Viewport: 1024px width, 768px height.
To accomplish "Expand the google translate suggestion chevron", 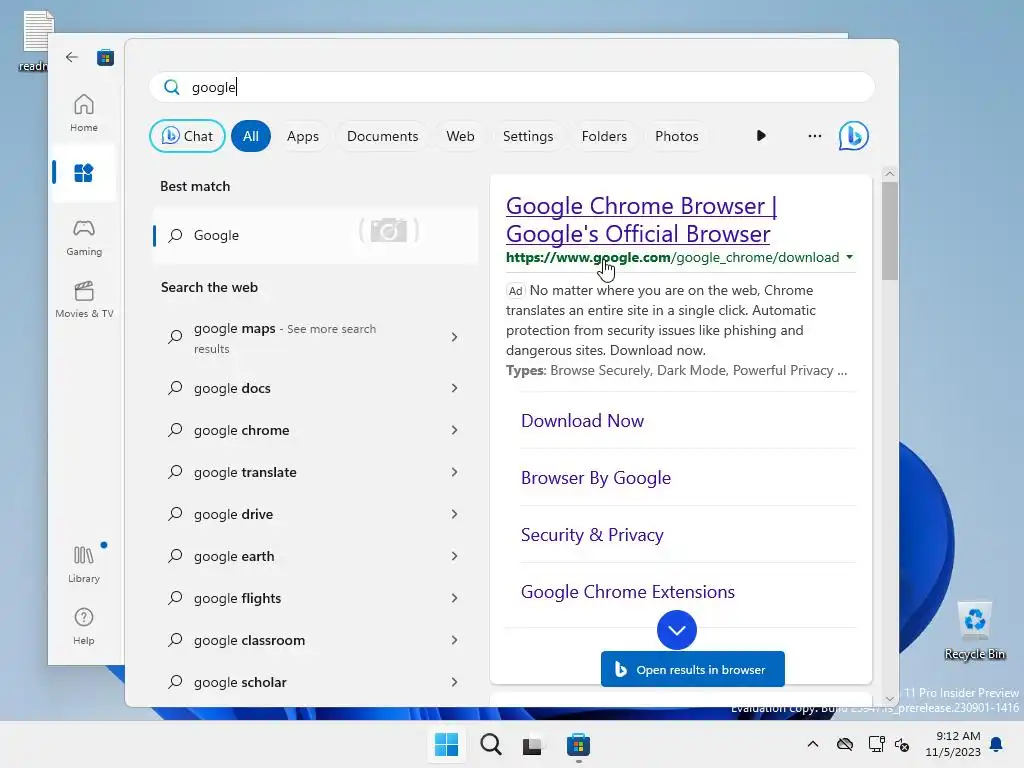I will (455, 472).
